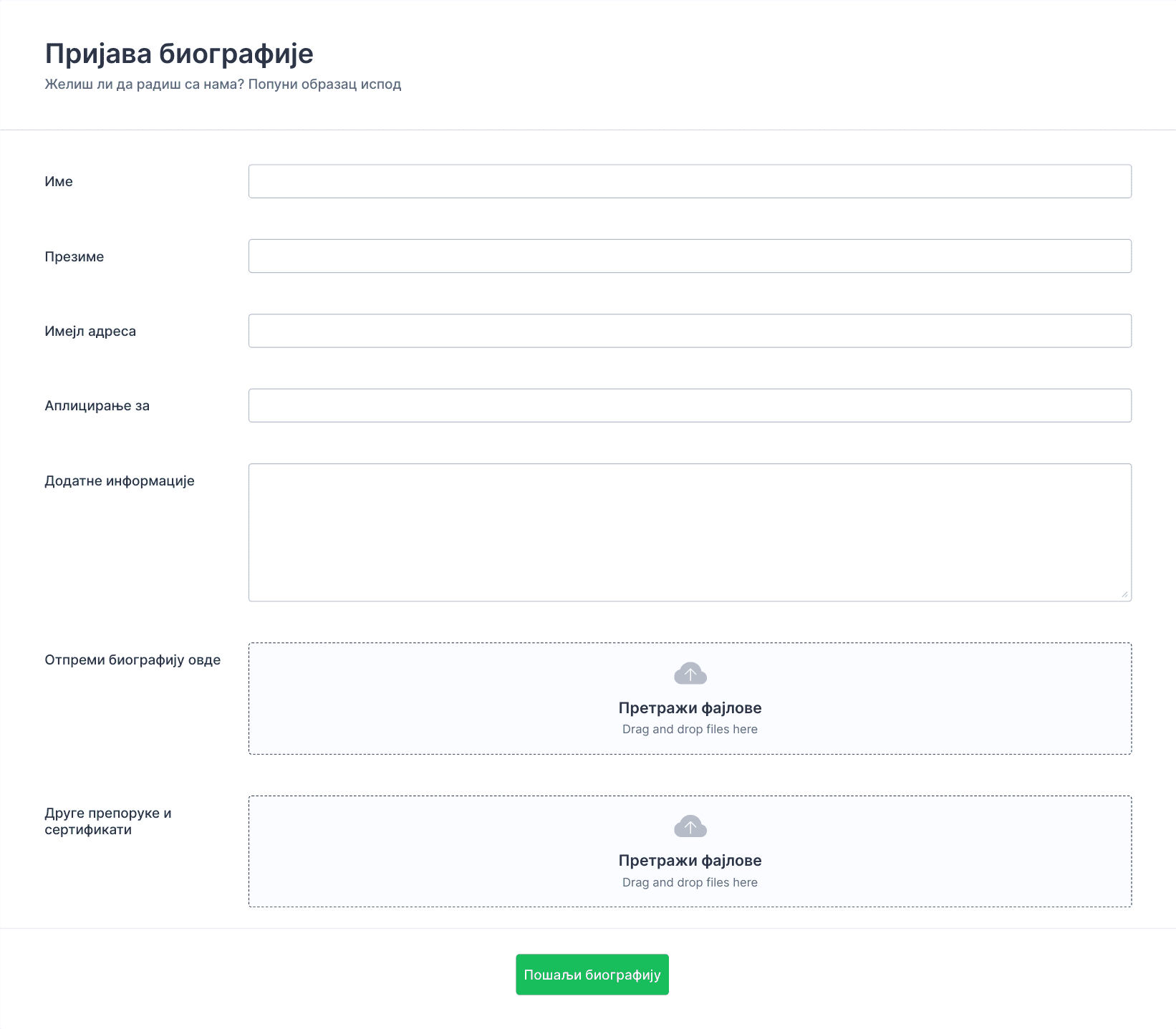Click Drag and drop text in biography dropzone
The image size is (1176, 1029).
point(690,729)
